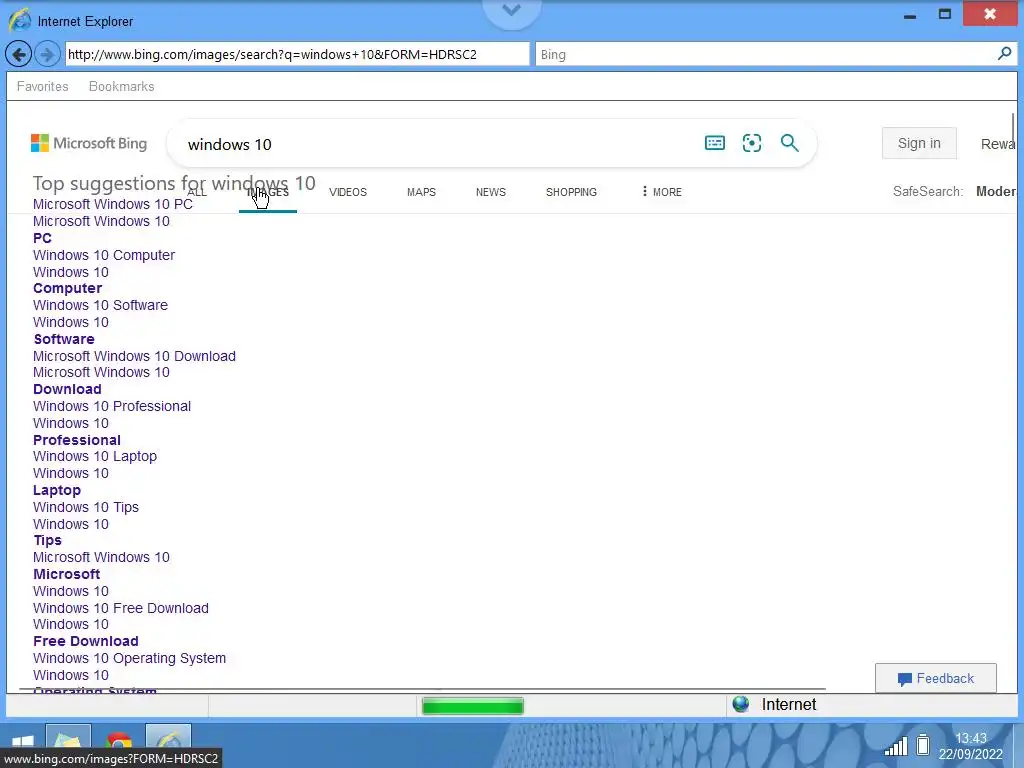Click the horizontal page scrollbar
Viewport: 1024px width, 768px height.
pyautogui.click(x=423, y=689)
